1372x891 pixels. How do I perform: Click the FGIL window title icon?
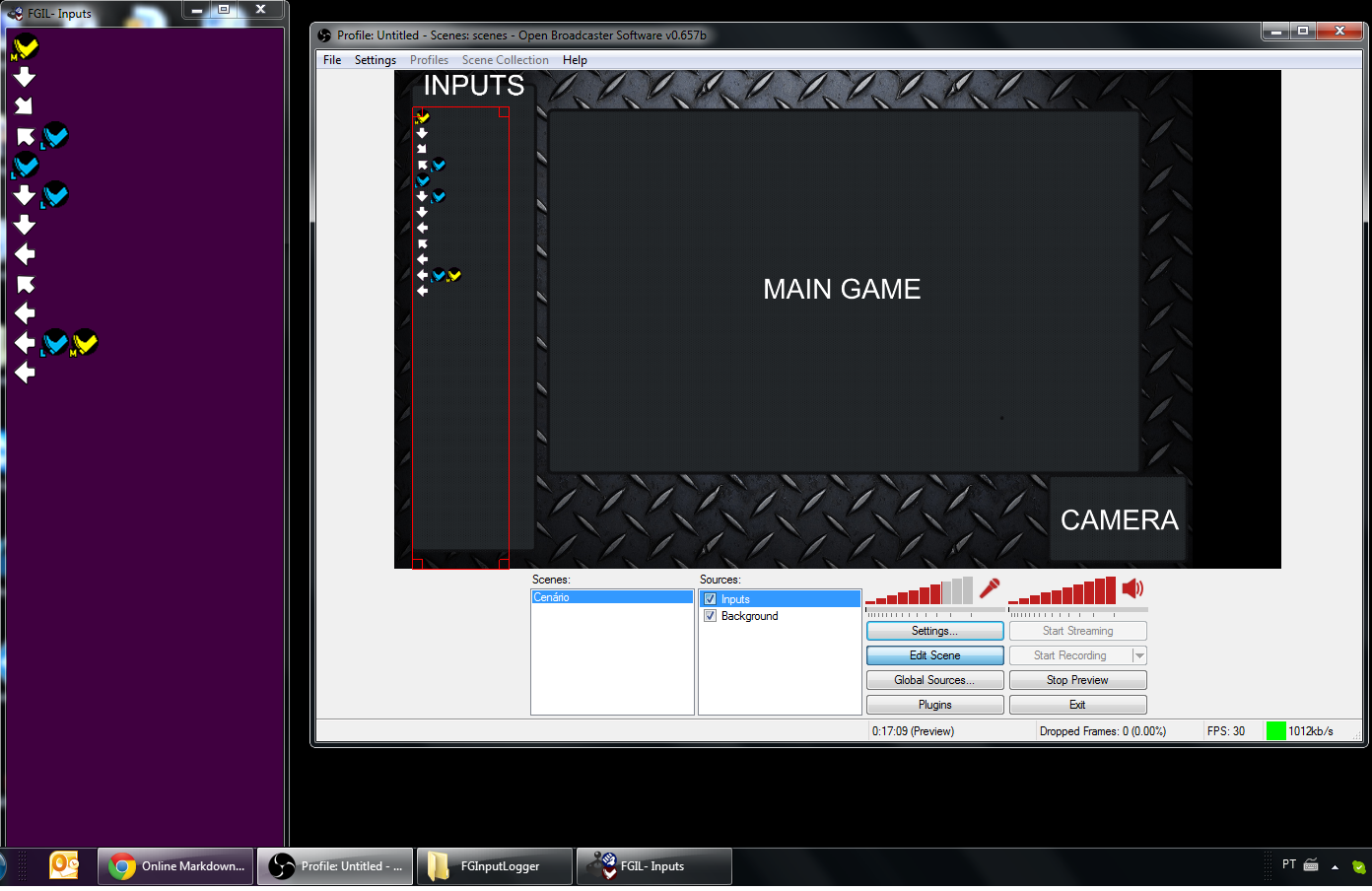coord(15,14)
